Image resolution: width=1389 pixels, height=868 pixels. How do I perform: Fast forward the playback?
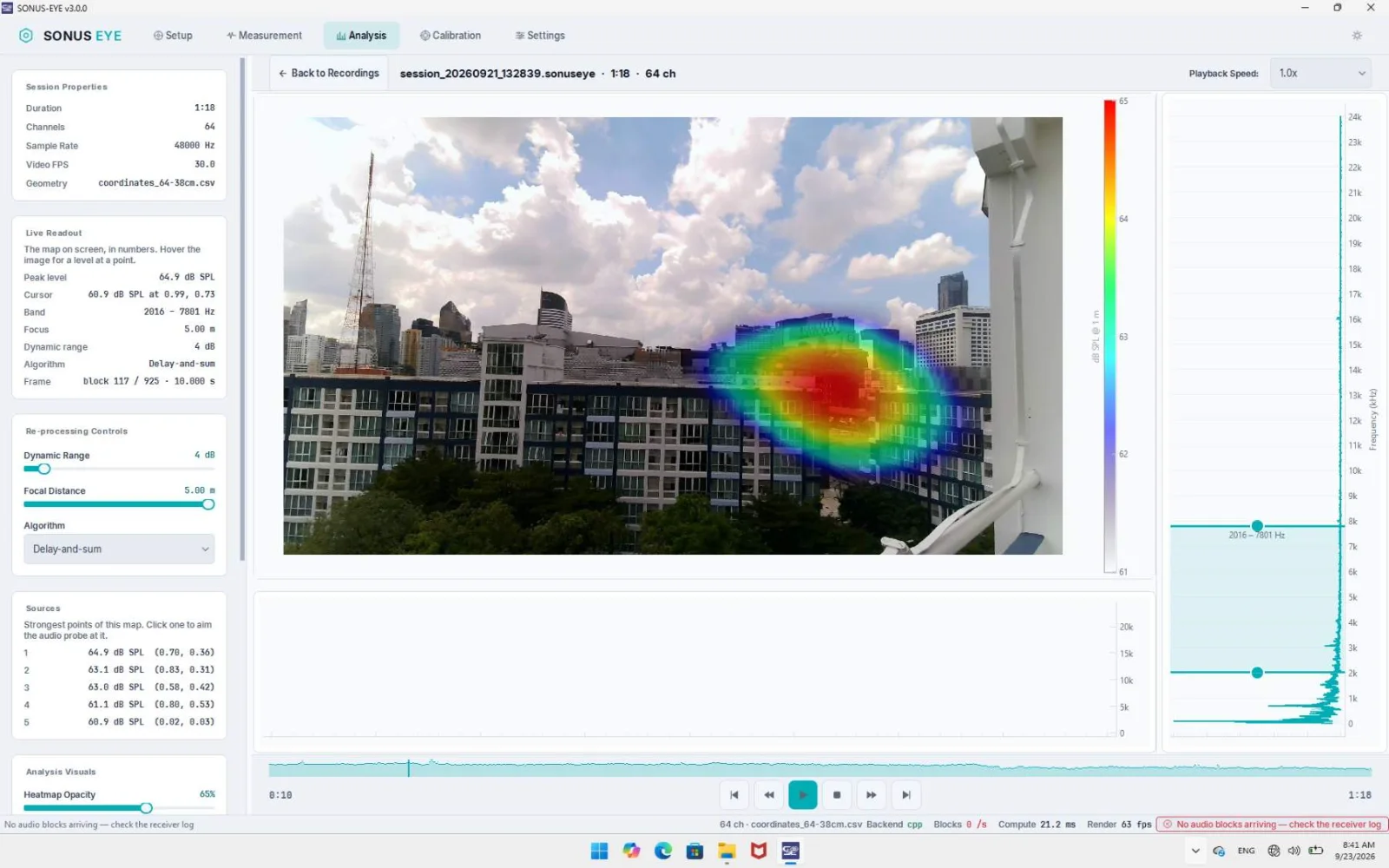871,795
